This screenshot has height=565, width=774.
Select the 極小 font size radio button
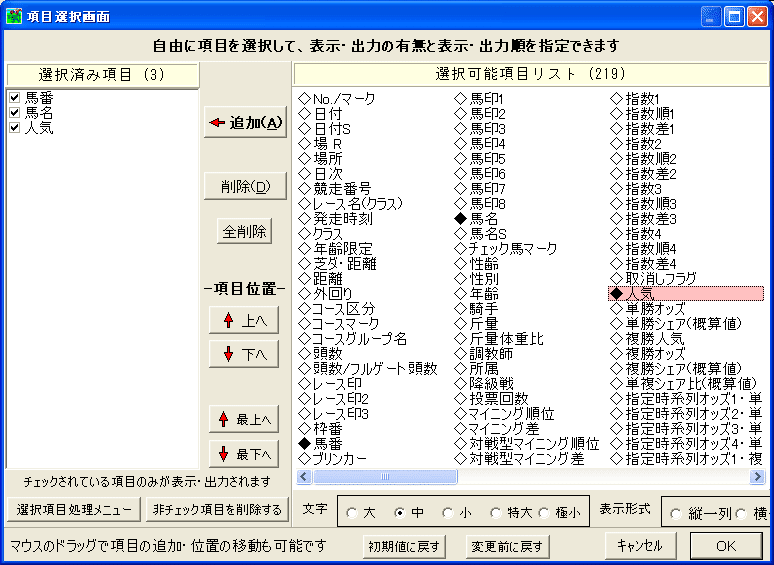[544, 513]
